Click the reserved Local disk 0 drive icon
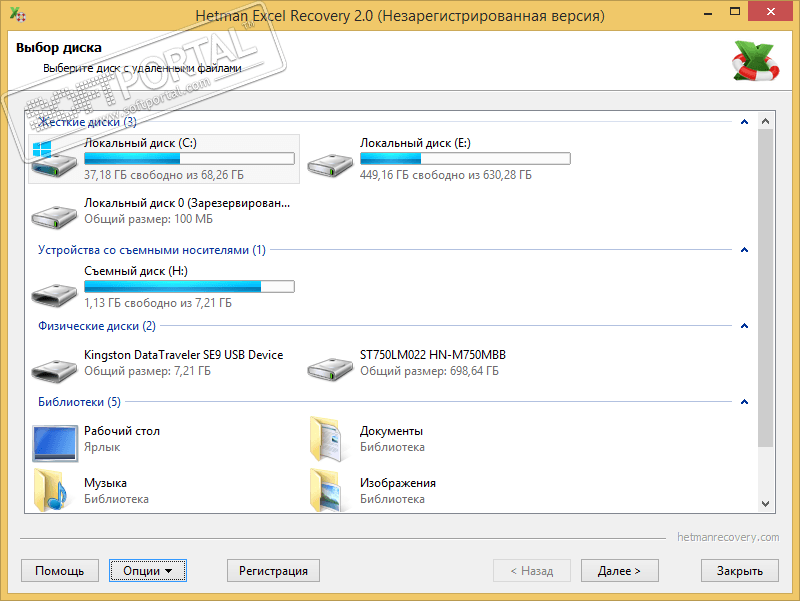 coord(54,217)
